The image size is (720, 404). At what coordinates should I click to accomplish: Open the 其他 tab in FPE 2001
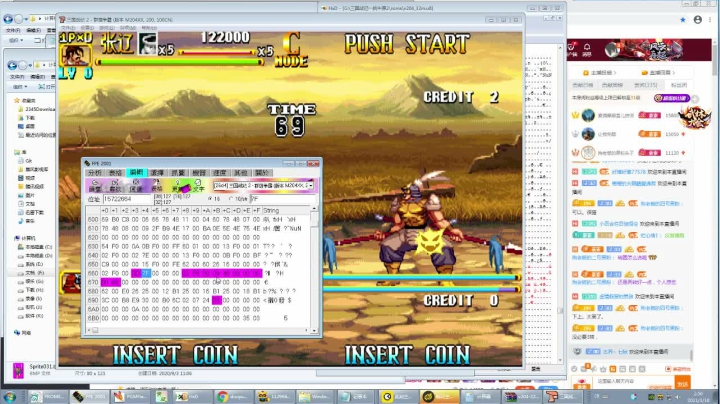click(241, 173)
